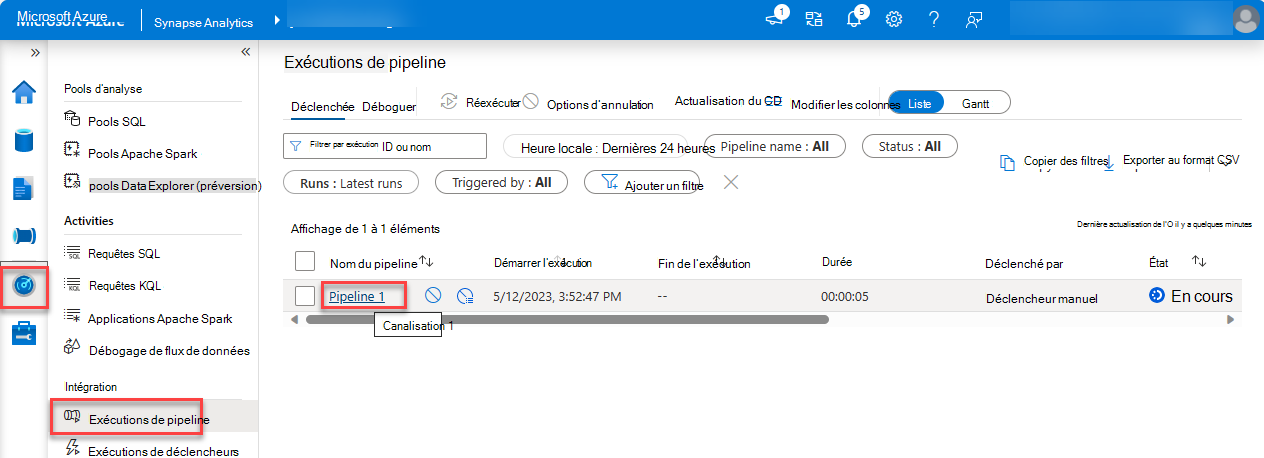Image resolution: width=1264 pixels, height=458 pixels.
Task: Open the Pipeline 1 link
Action: tap(356, 296)
